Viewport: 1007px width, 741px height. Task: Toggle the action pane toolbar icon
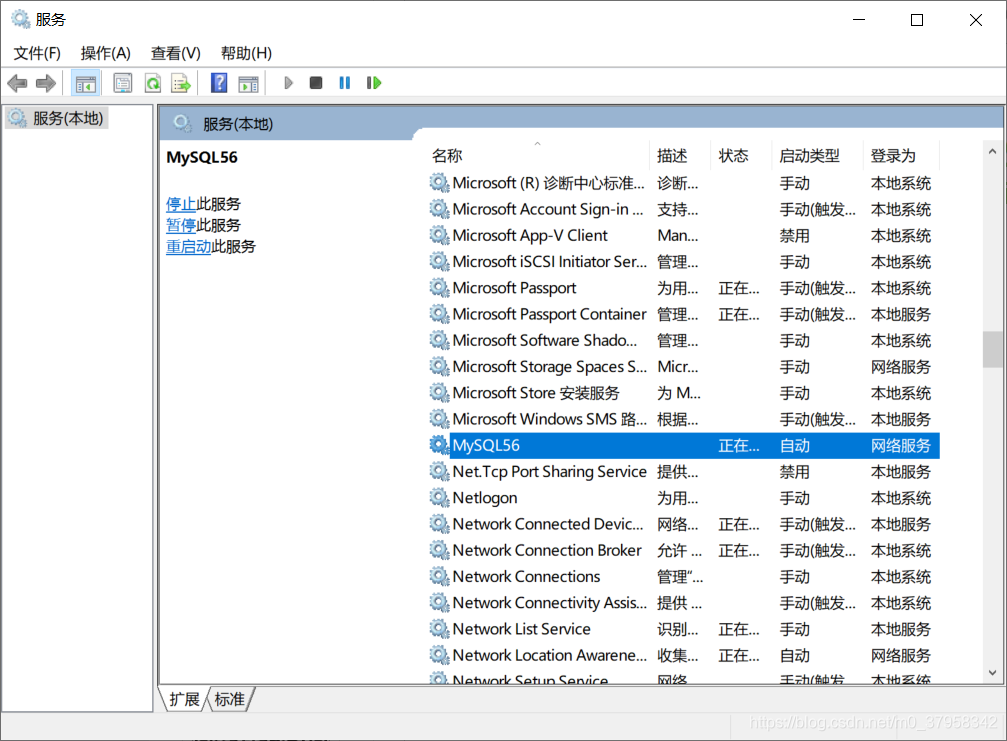pyautogui.click(x=248, y=83)
